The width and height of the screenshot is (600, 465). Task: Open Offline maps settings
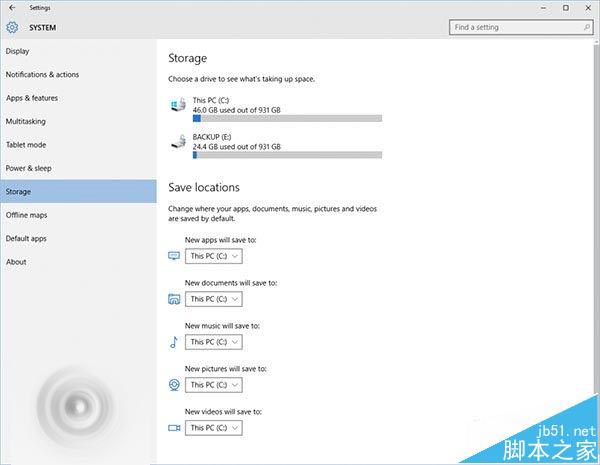coord(78,215)
